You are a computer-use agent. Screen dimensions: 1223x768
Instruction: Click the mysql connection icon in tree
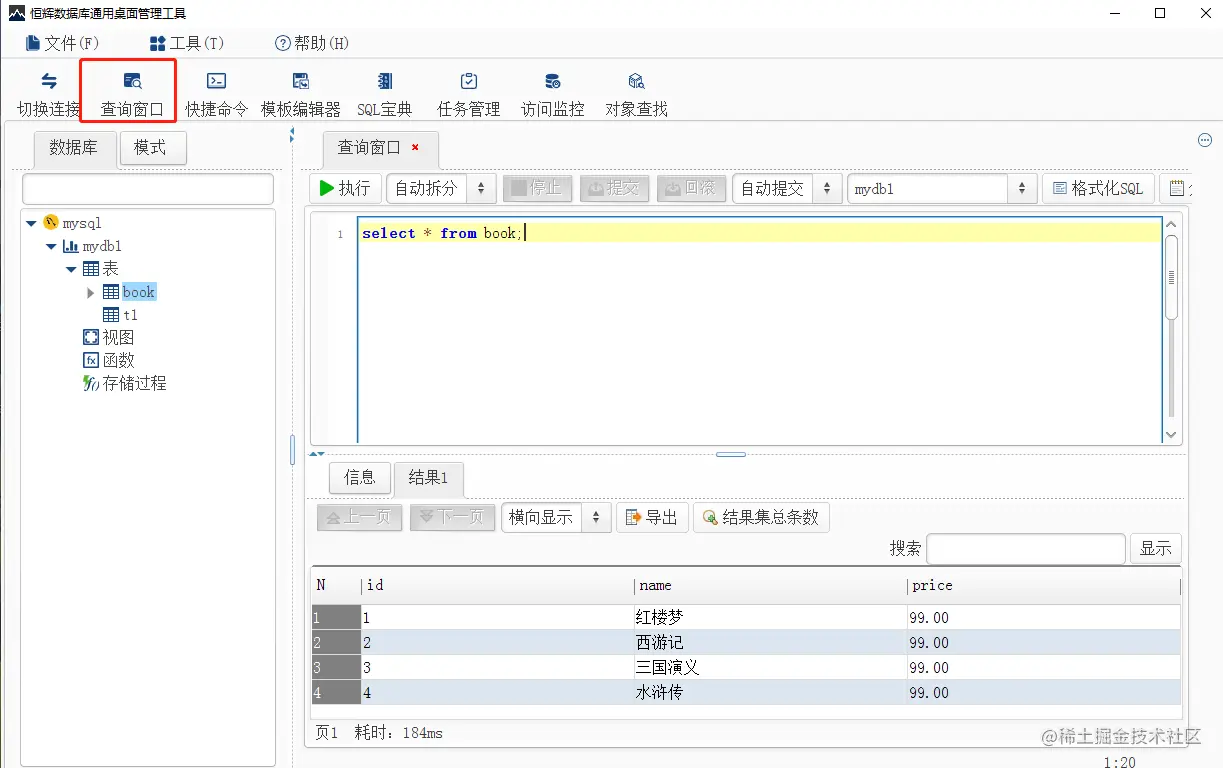(50, 222)
